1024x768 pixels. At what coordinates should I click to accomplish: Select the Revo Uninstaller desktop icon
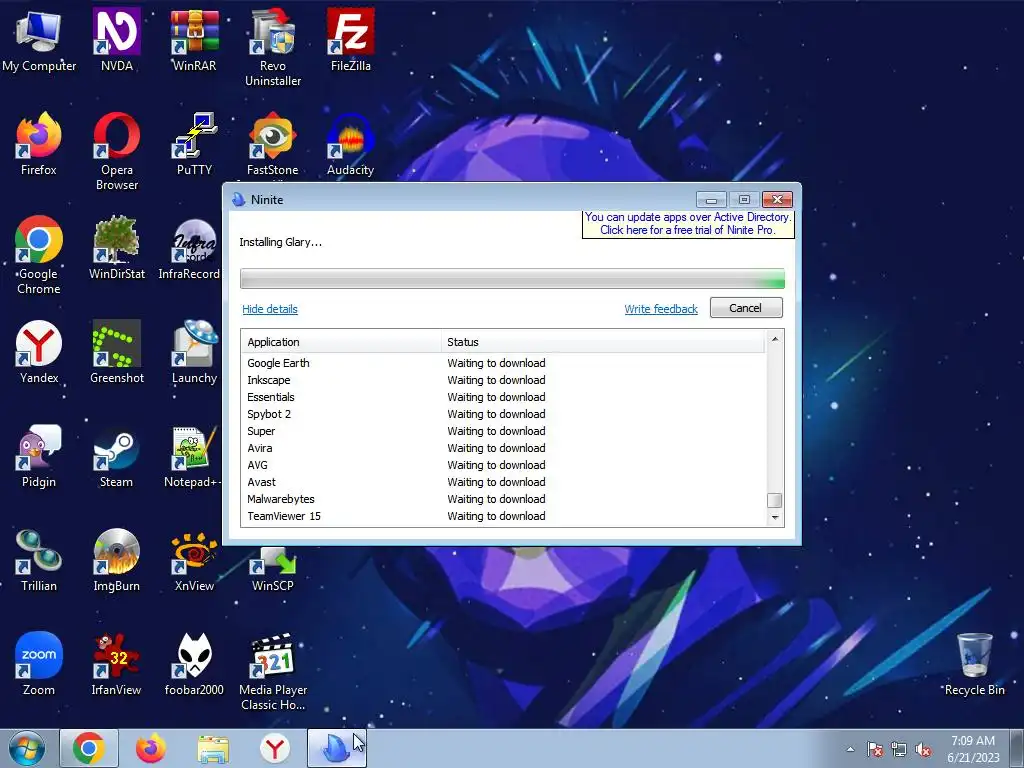coord(272,48)
